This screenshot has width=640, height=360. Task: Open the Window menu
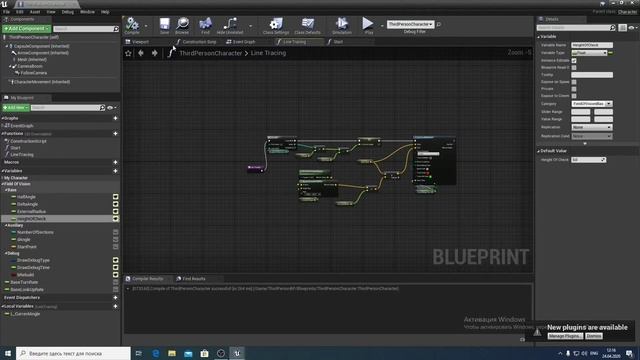pos(87,12)
